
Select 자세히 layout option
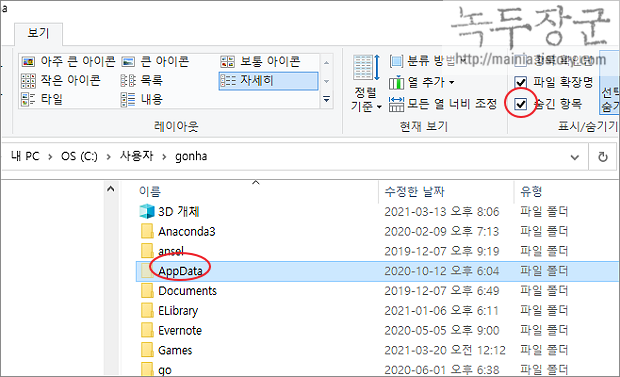pyautogui.click(x=268, y=81)
